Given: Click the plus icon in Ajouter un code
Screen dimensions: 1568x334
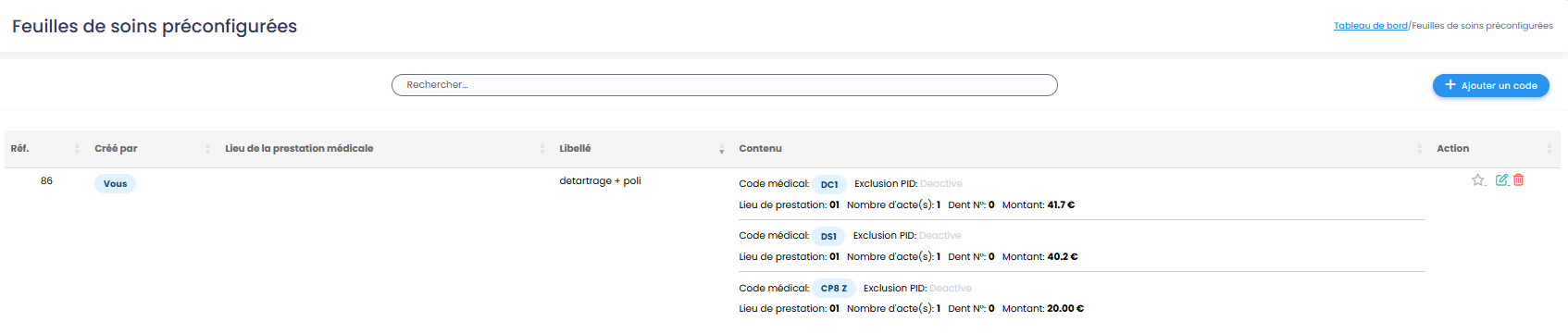Looking at the screenshot, I should 1450,85.
